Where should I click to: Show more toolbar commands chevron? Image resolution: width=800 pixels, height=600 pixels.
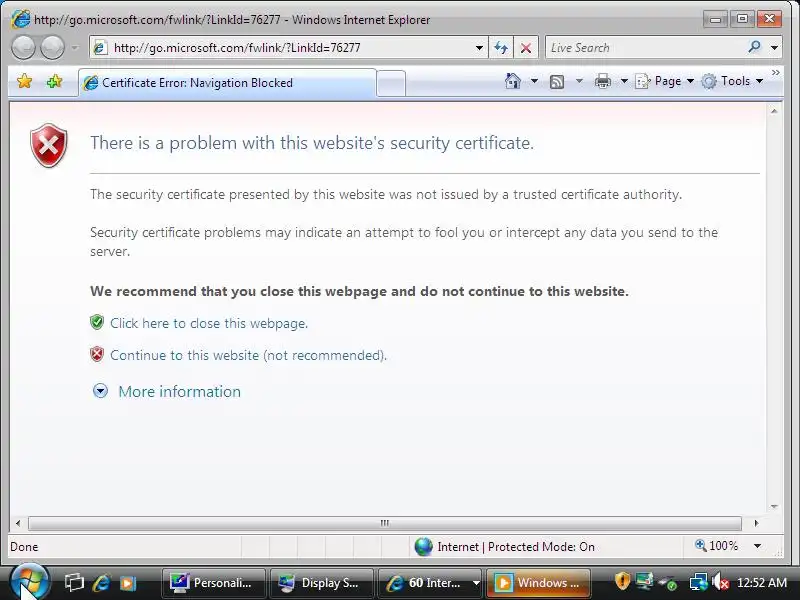[x=776, y=73]
